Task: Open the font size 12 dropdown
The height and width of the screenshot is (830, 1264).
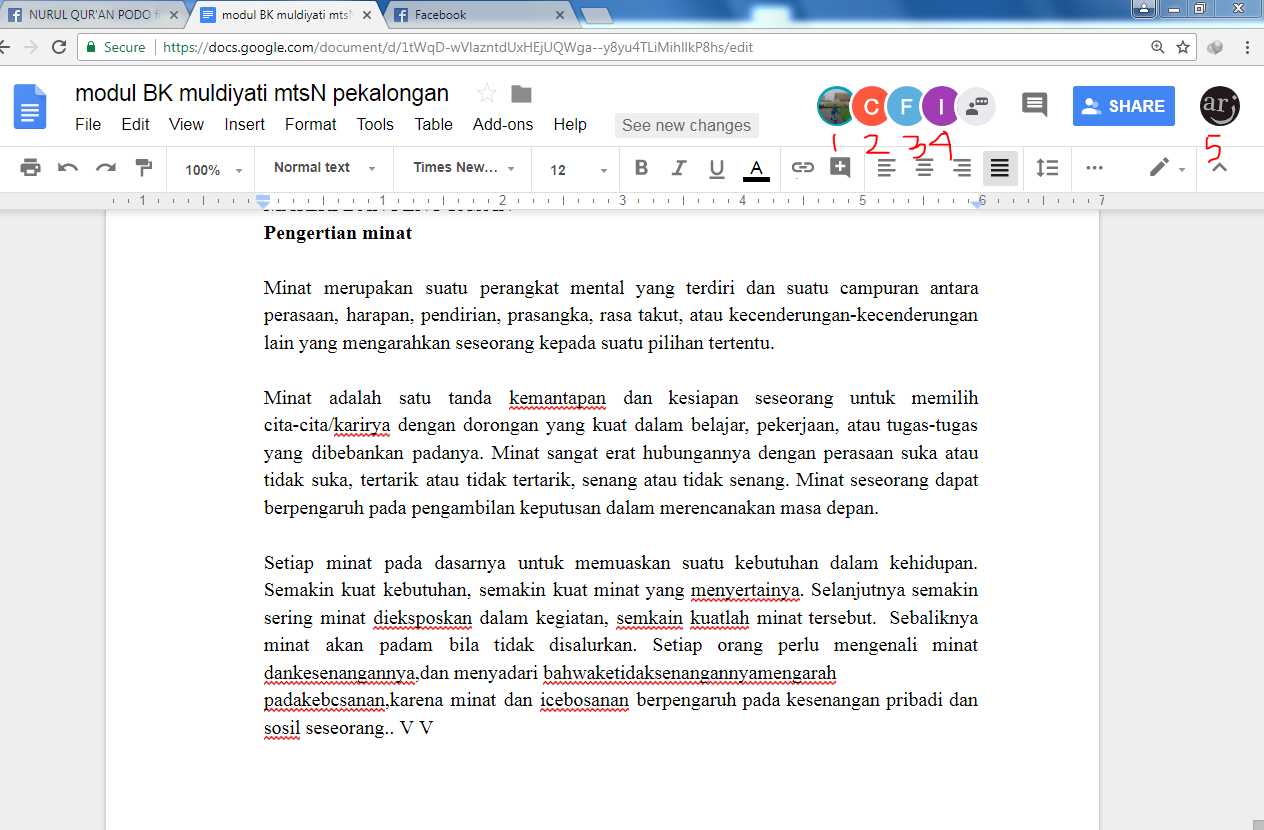Action: [x=577, y=169]
